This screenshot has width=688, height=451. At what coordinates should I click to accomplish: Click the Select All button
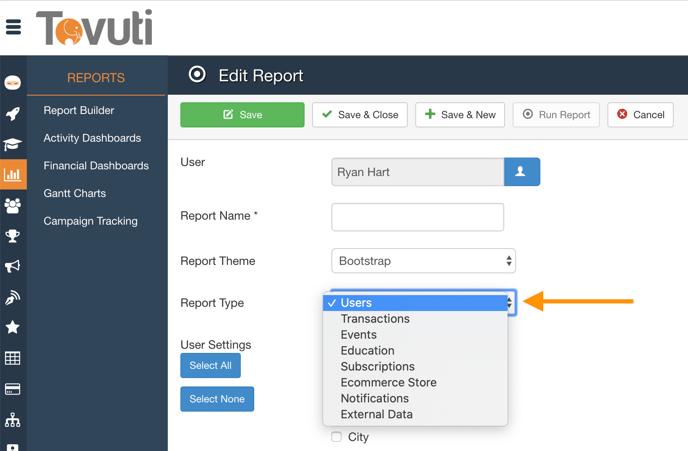tap(210, 365)
